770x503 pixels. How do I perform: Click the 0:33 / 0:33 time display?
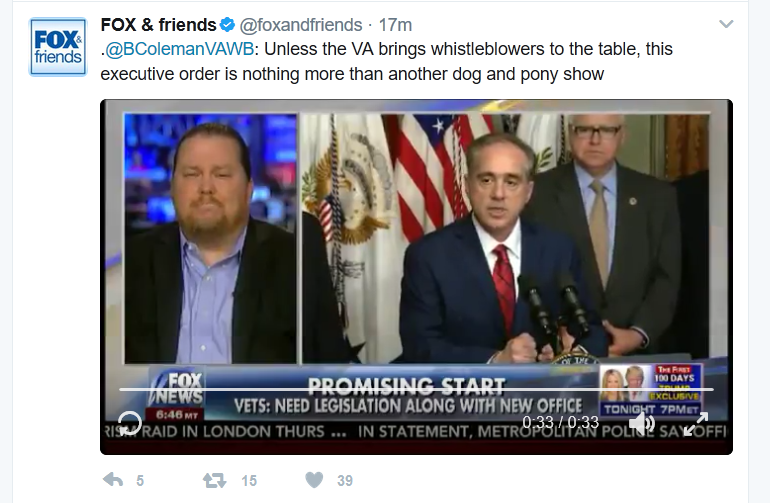click(x=560, y=422)
